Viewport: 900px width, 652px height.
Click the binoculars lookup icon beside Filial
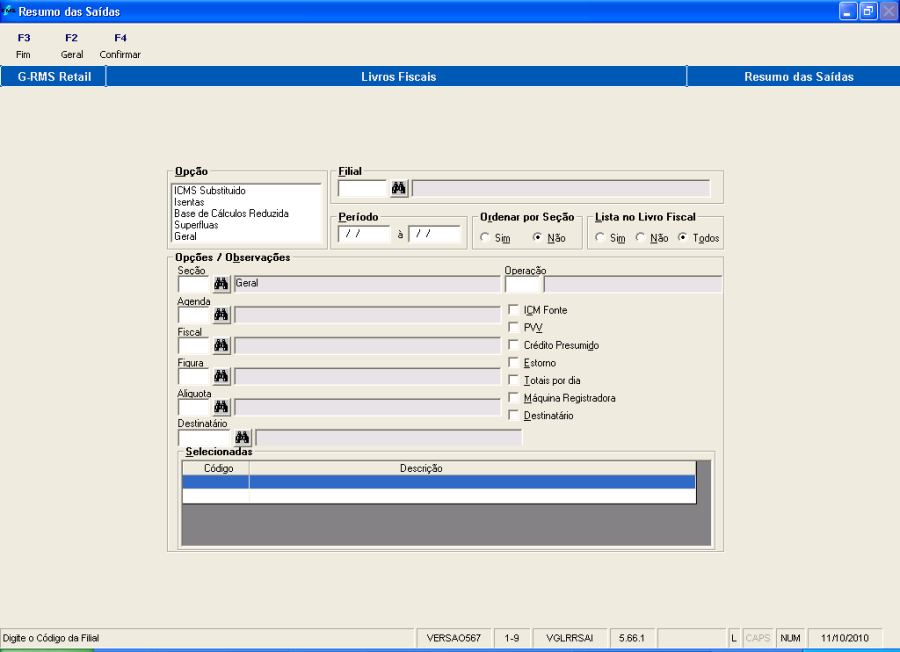[398, 188]
